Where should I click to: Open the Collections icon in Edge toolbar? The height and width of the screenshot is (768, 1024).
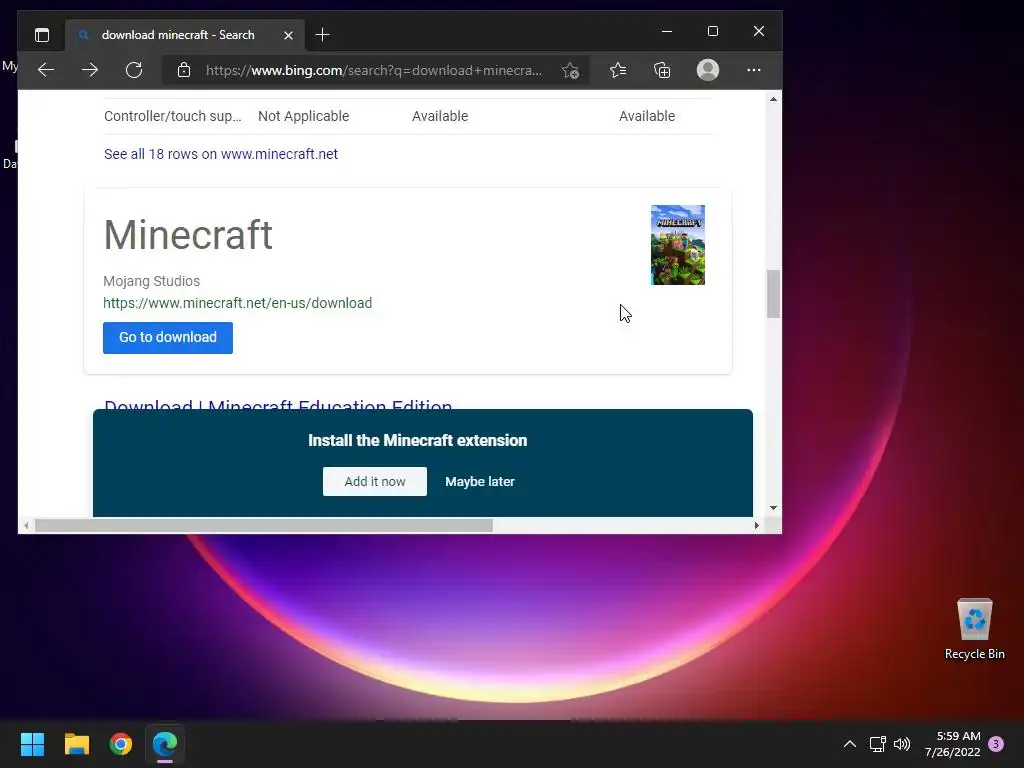point(662,70)
